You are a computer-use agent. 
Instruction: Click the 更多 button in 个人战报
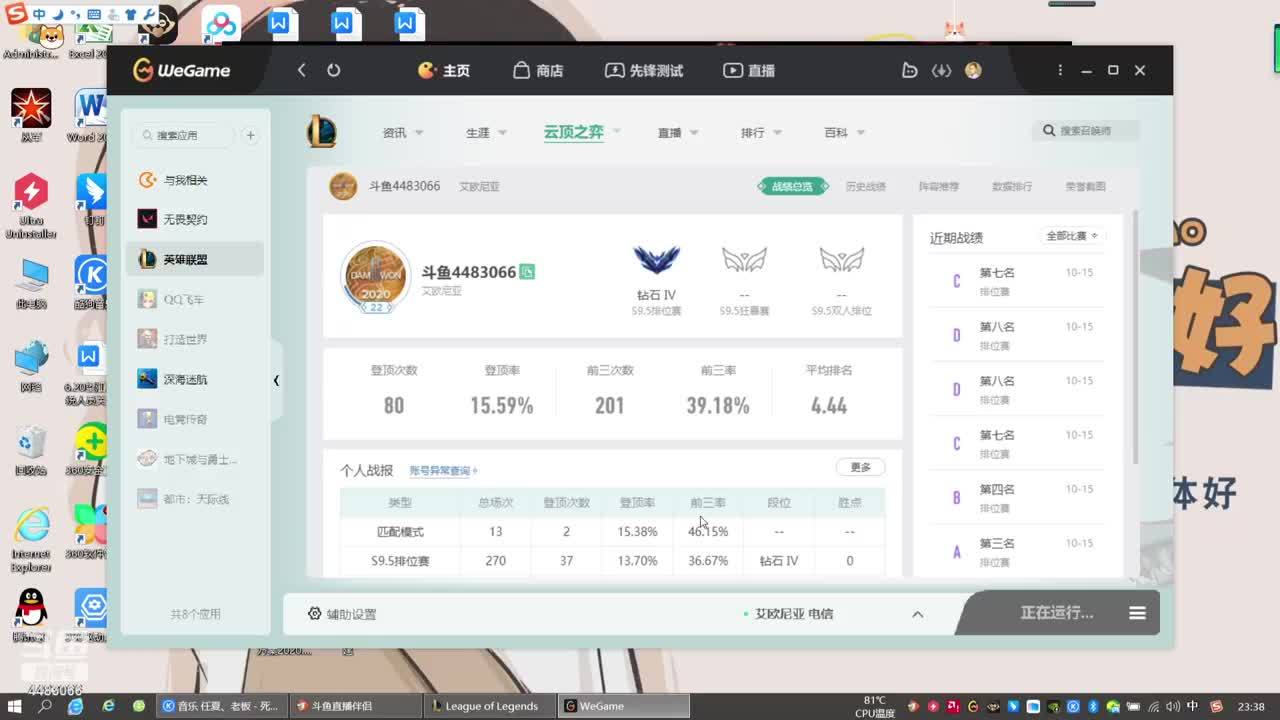861,467
